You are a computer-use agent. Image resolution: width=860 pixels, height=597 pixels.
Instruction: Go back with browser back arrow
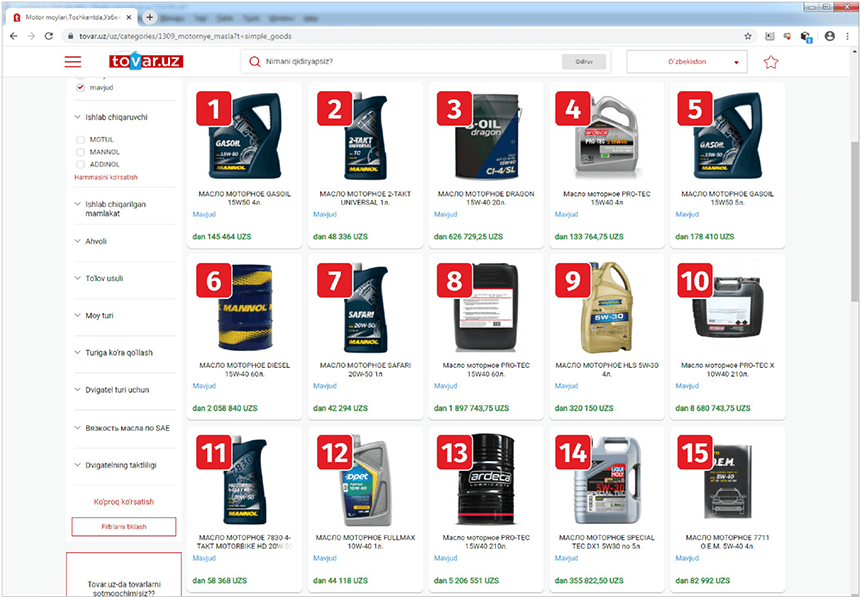click(14, 36)
